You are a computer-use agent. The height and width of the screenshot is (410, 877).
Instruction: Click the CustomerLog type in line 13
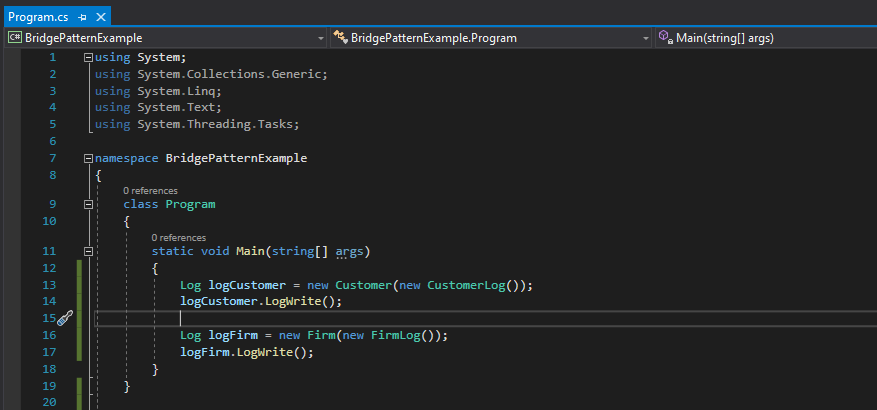467,285
